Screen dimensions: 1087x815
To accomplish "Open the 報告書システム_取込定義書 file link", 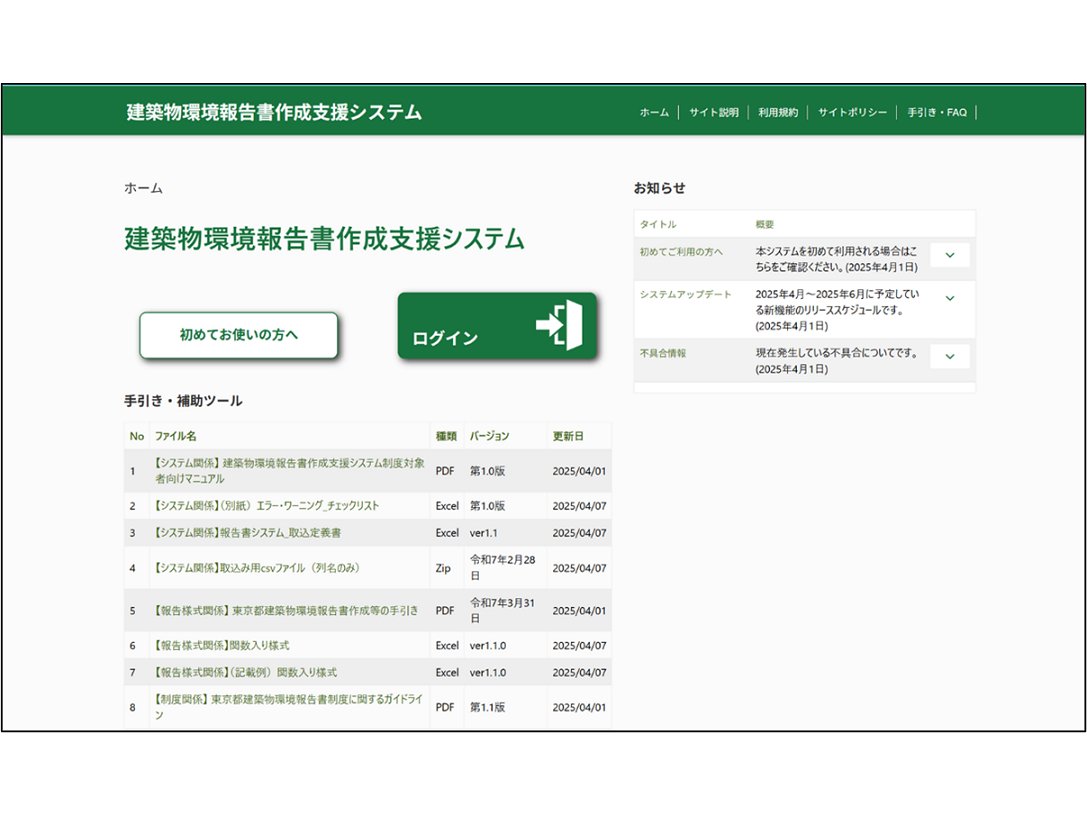I will point(247,533).
